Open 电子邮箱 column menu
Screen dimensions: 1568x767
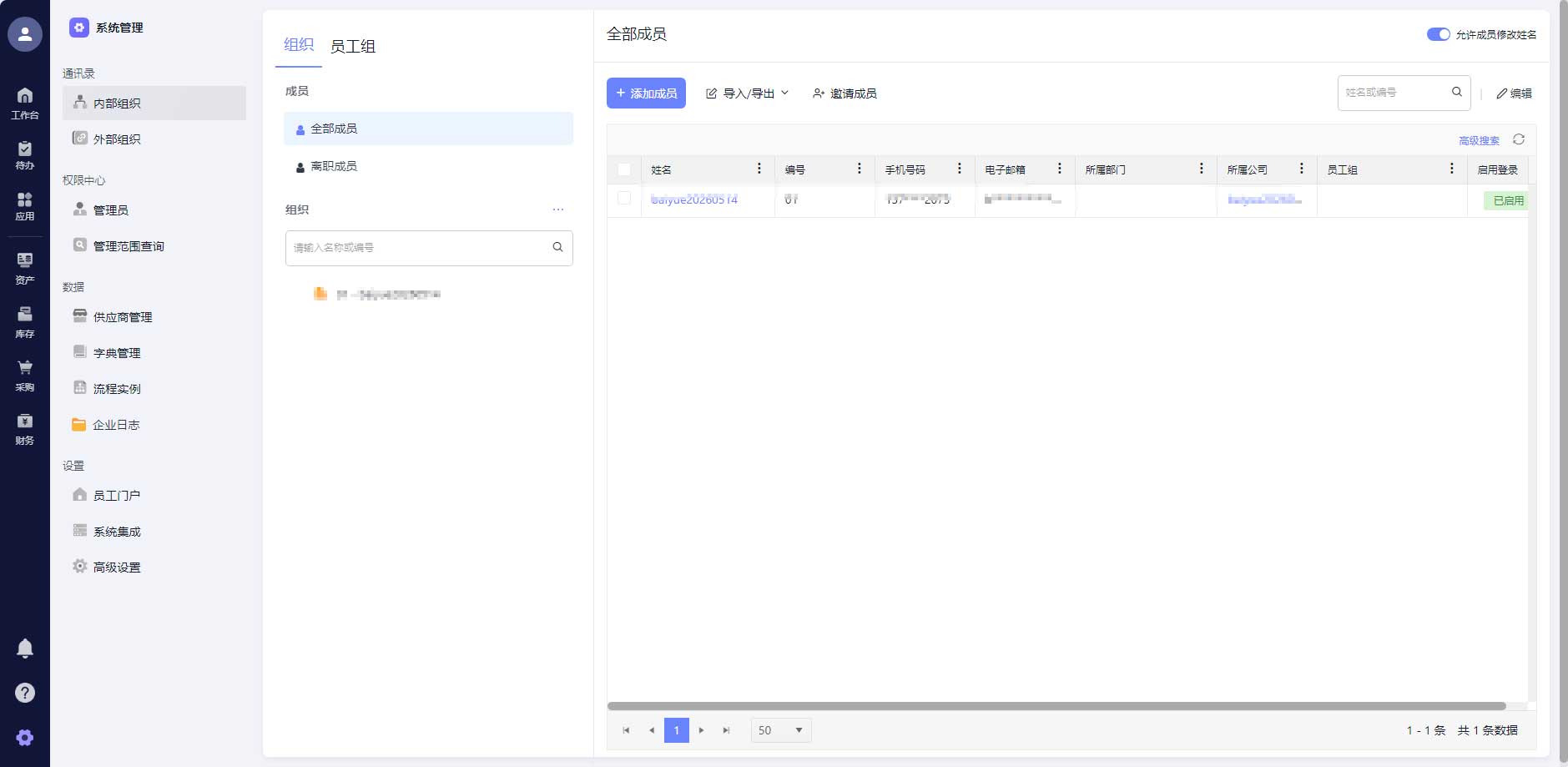coord(1059,169)
